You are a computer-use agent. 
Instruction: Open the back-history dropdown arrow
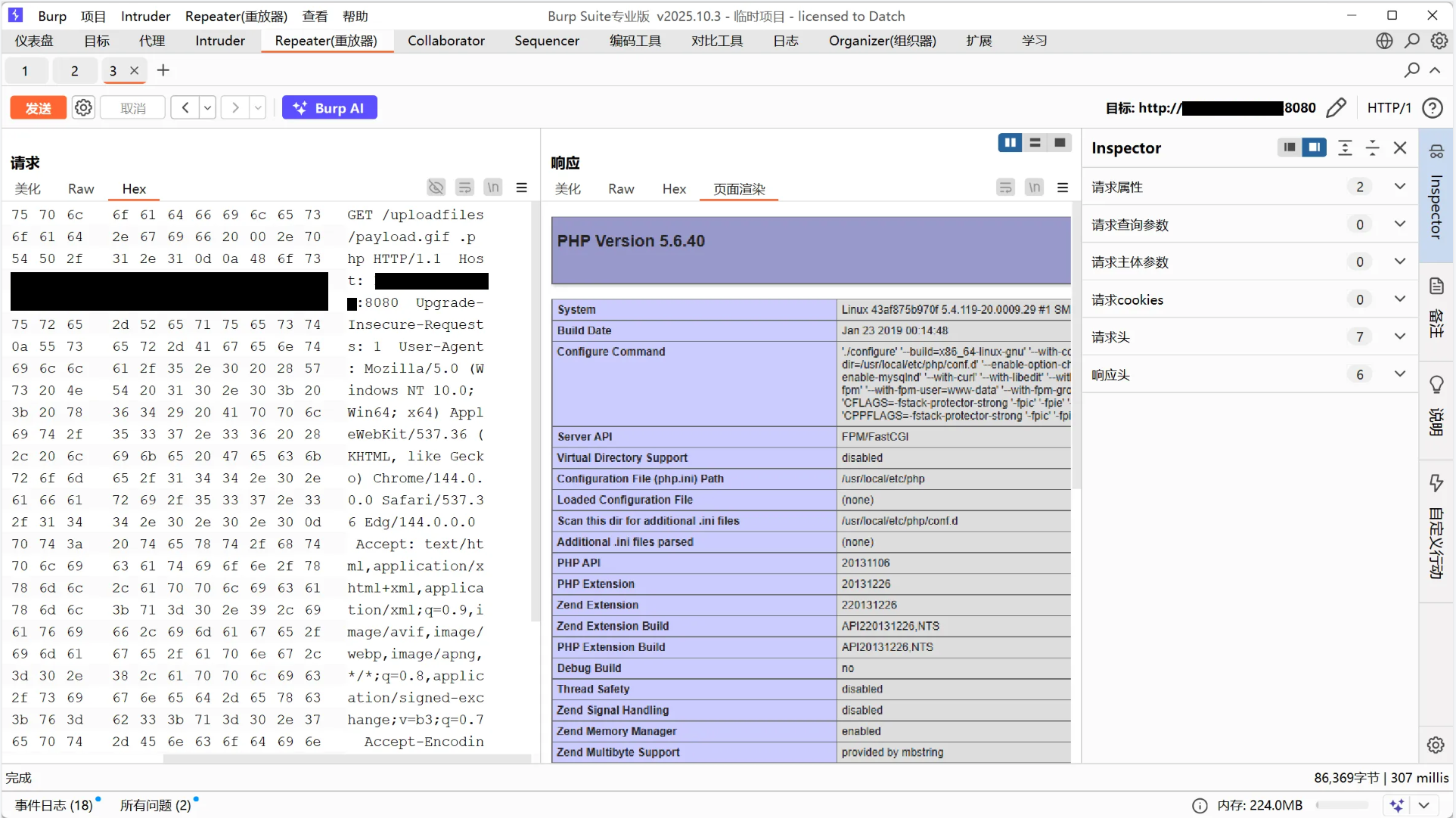(207, 107)
